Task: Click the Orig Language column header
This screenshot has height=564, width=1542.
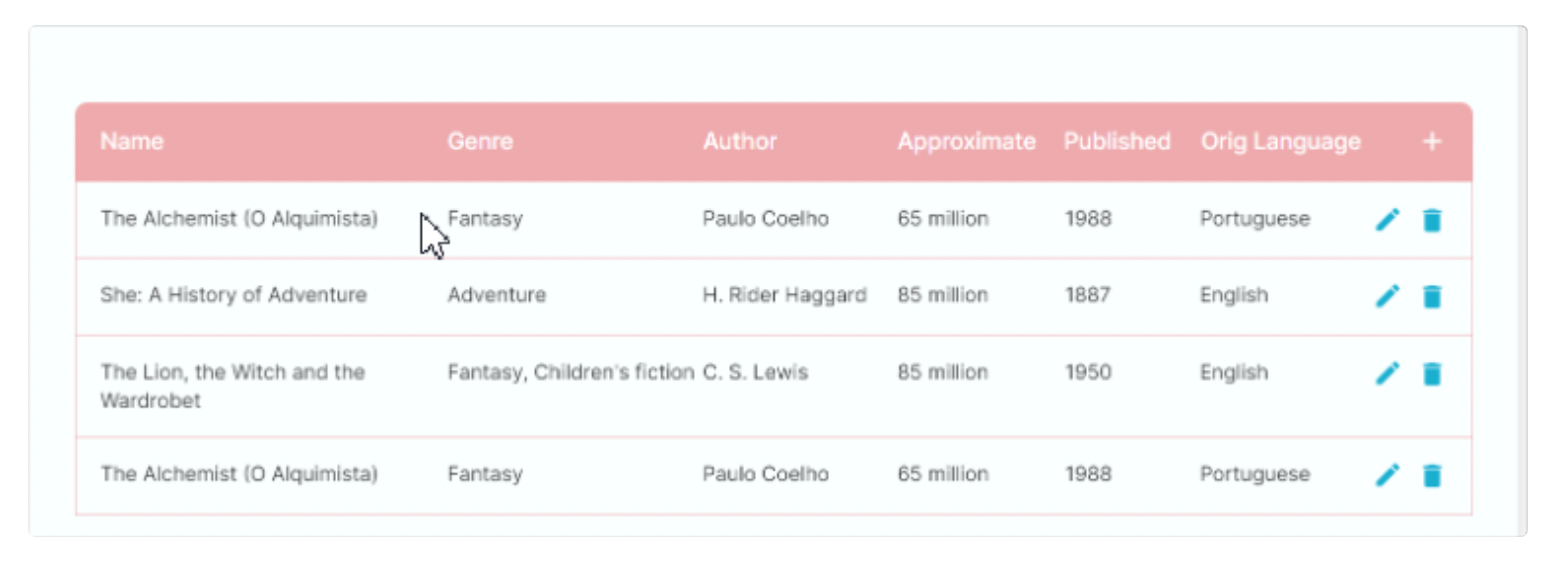Action: (x=1281, y=142)
